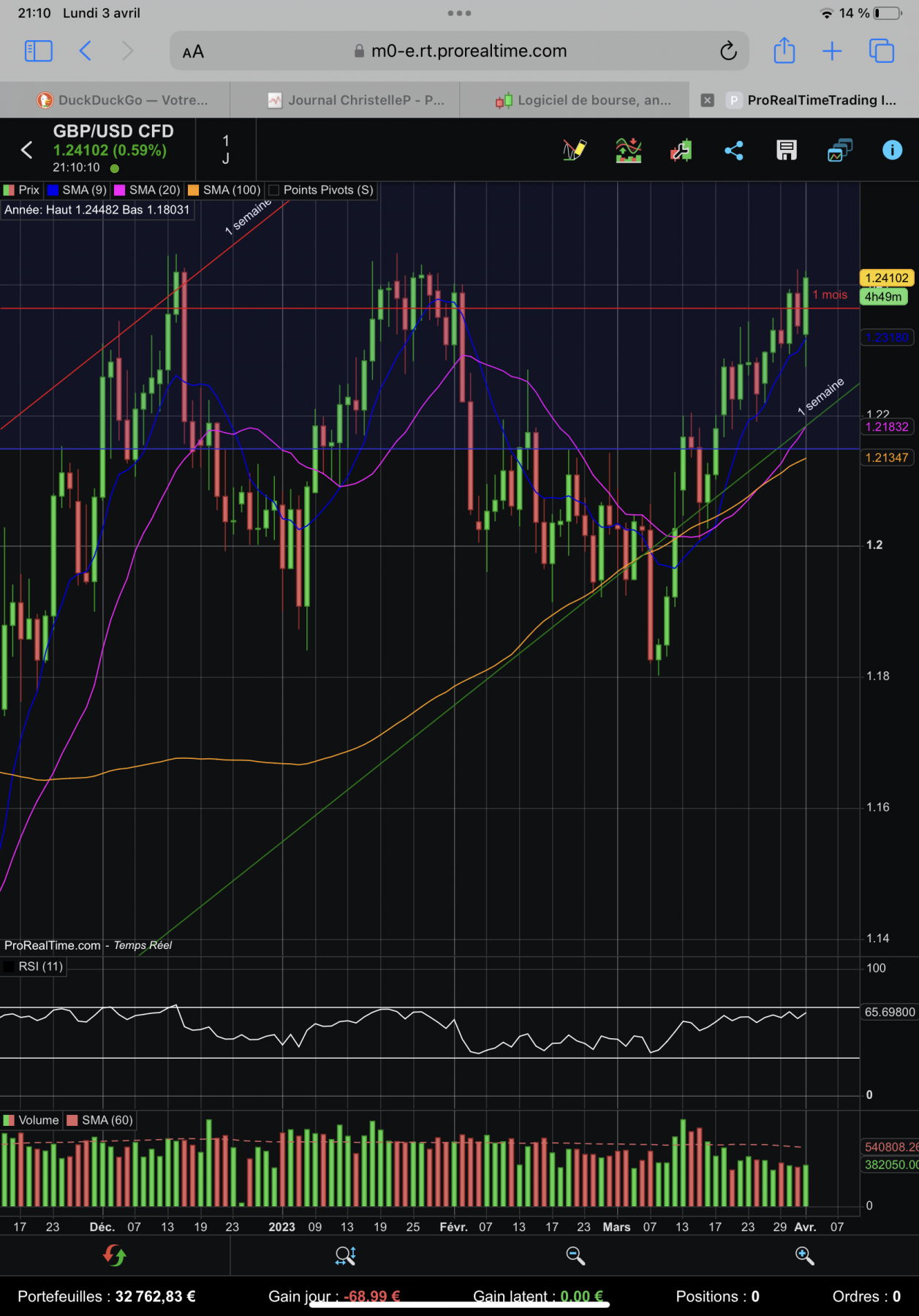Open the multi-chart windows icon
The width and height of the screenshot is (919, 1316).
(839, 151)
